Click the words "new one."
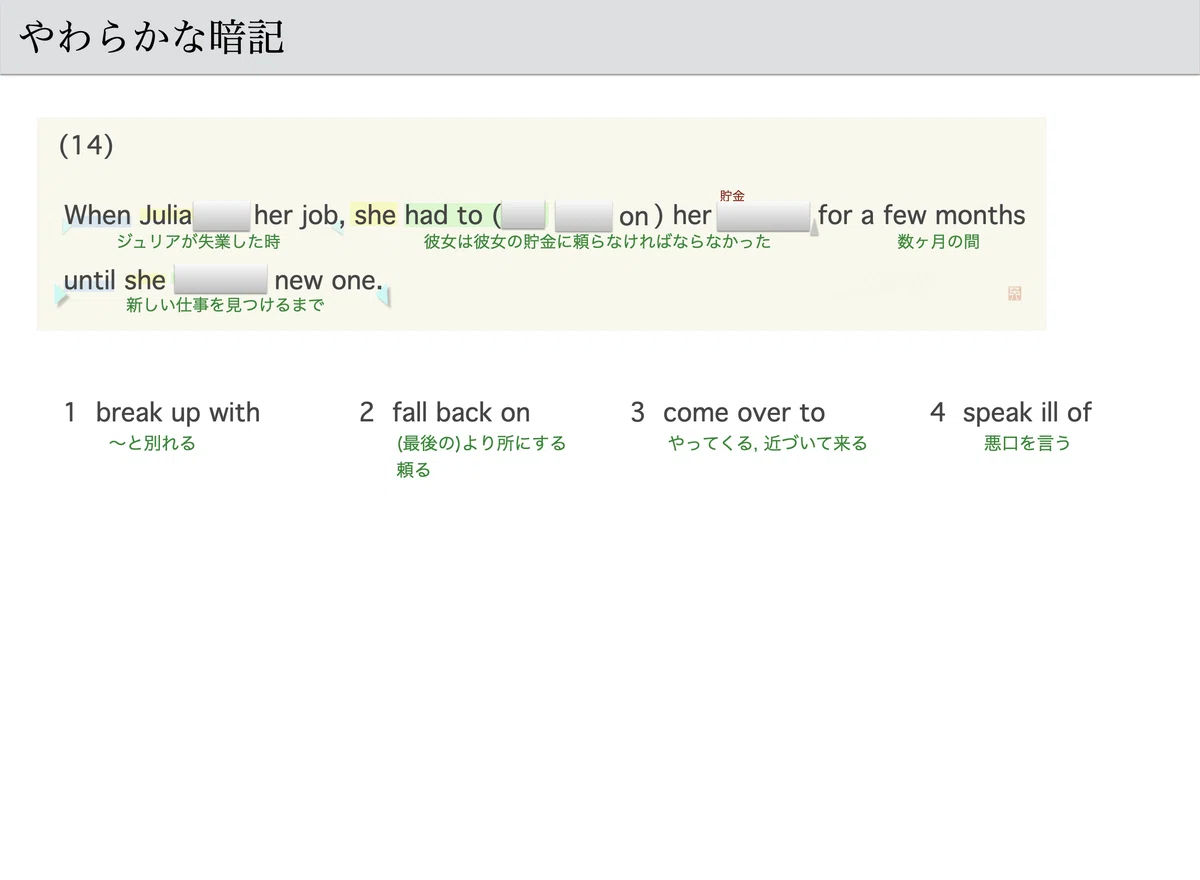The width and height of the screenshot is (1200, 880). pyautogui.click(x=328, y=280)
